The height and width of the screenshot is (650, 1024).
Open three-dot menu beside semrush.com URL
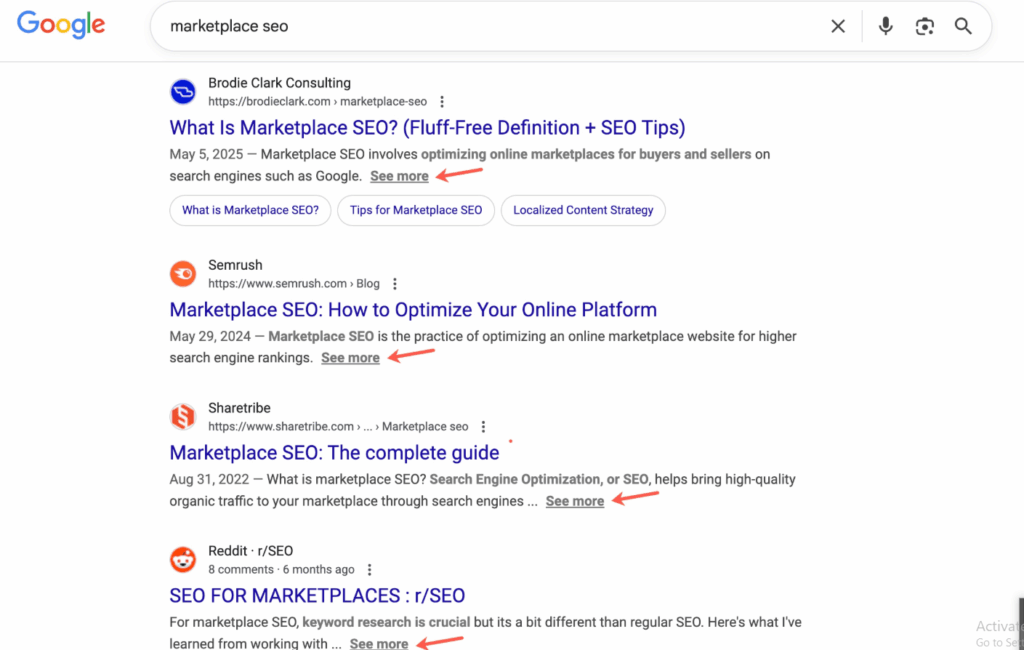(x=394, y=284)
